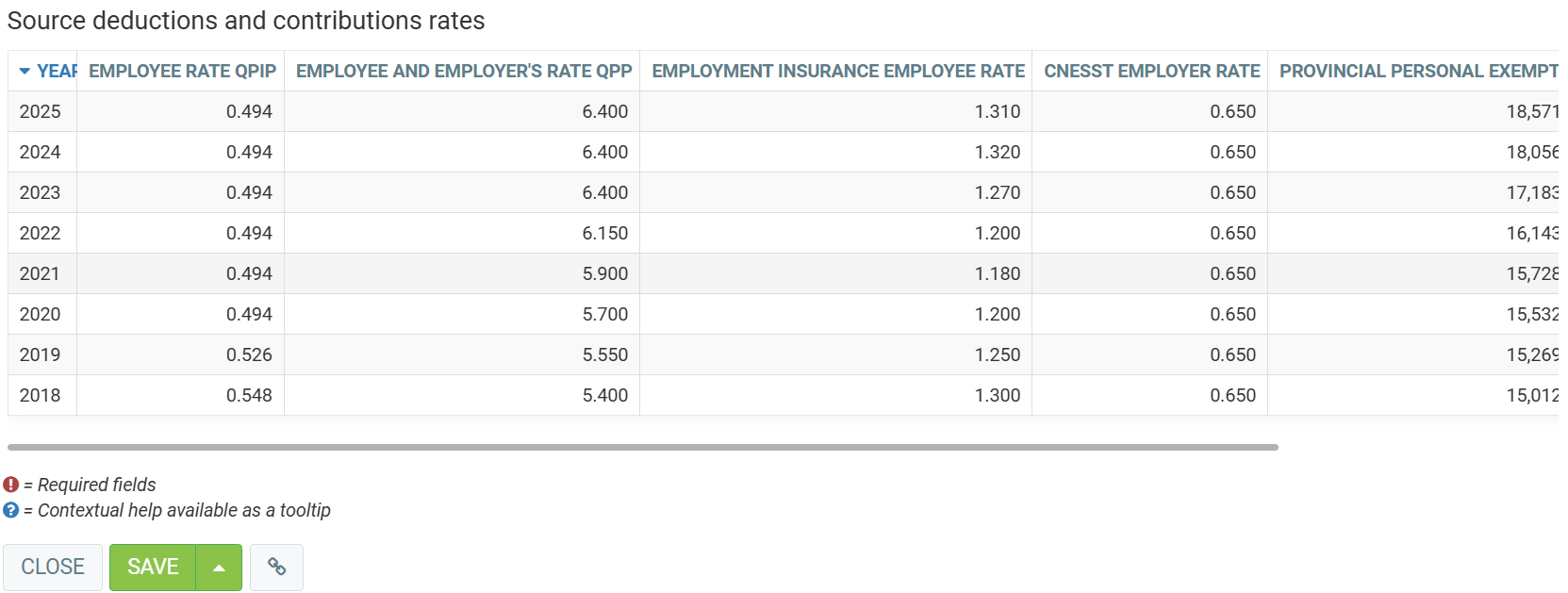Open the SAVE button dropdown arrow
1568x593 pixels.
(x=219, y=568)
